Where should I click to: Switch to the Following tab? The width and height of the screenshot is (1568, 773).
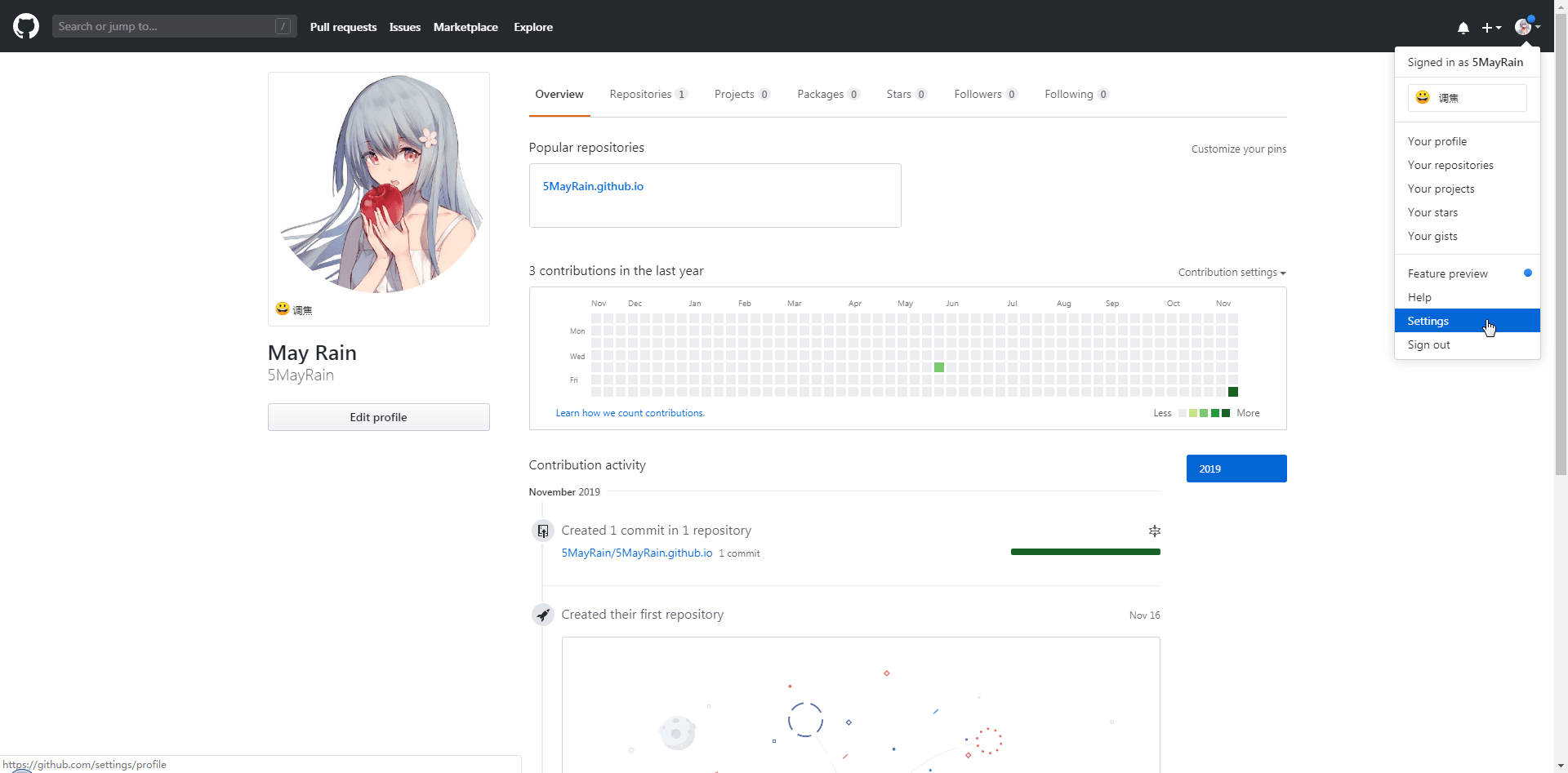(x=1076, y=95)
